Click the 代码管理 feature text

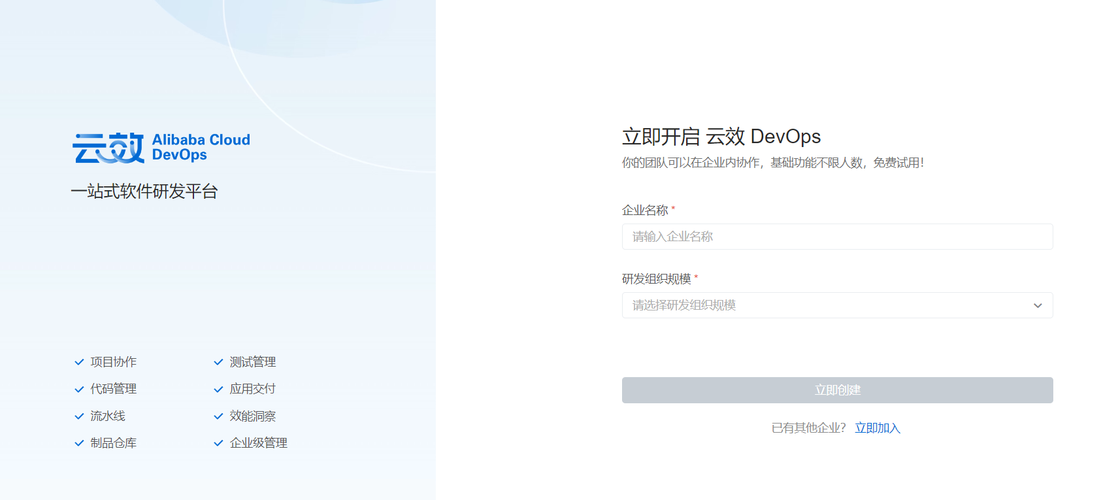(x=113, y=389)
